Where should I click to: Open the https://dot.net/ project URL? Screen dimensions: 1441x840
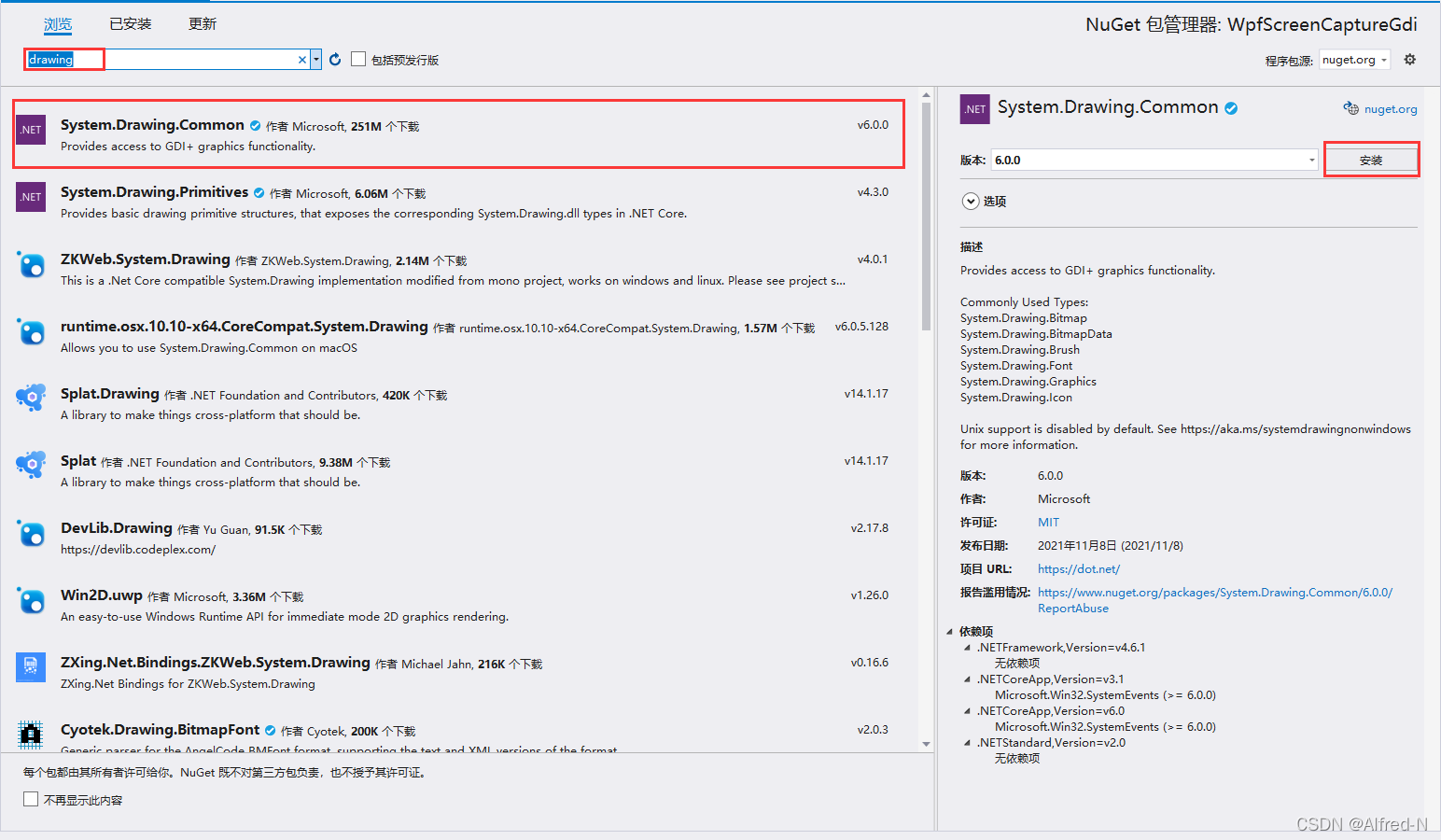(1079, 569)
